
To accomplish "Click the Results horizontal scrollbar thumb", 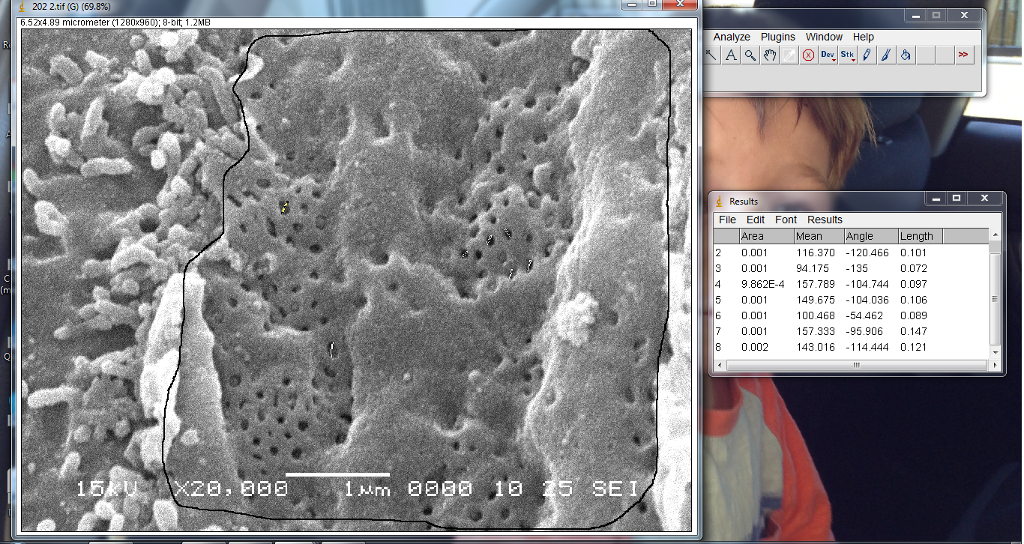I will [857, 366].
